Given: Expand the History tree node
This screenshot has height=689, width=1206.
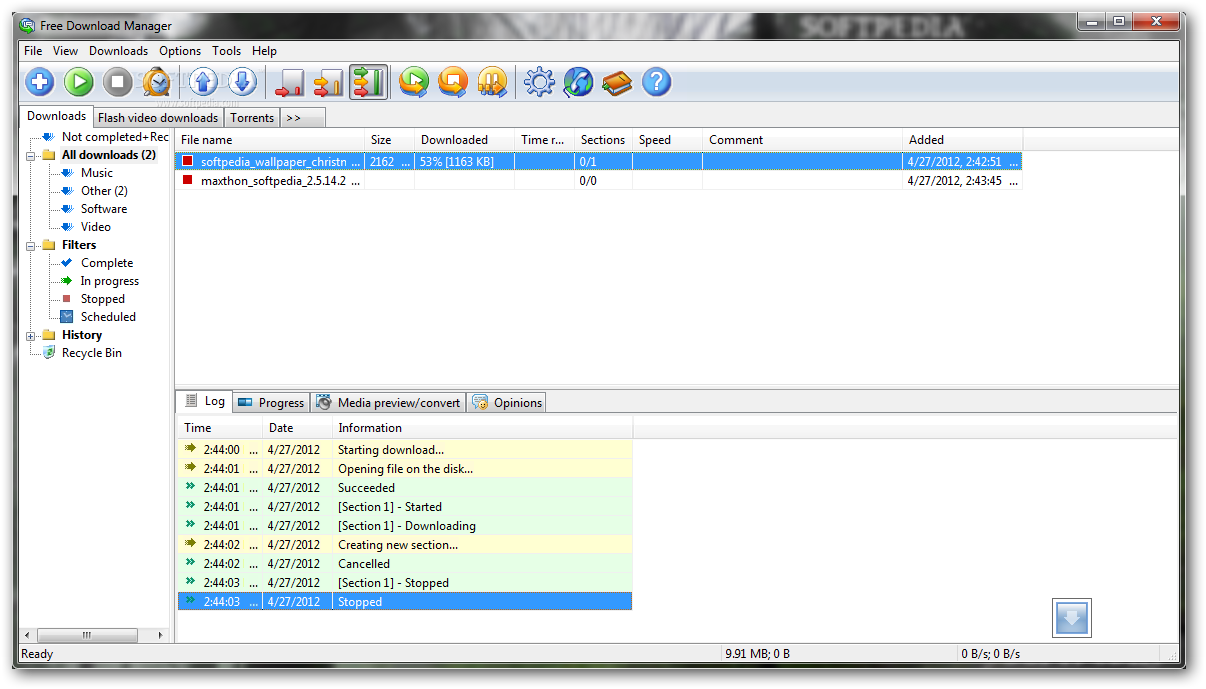Looking at the screenshot, I should [31, 335].
